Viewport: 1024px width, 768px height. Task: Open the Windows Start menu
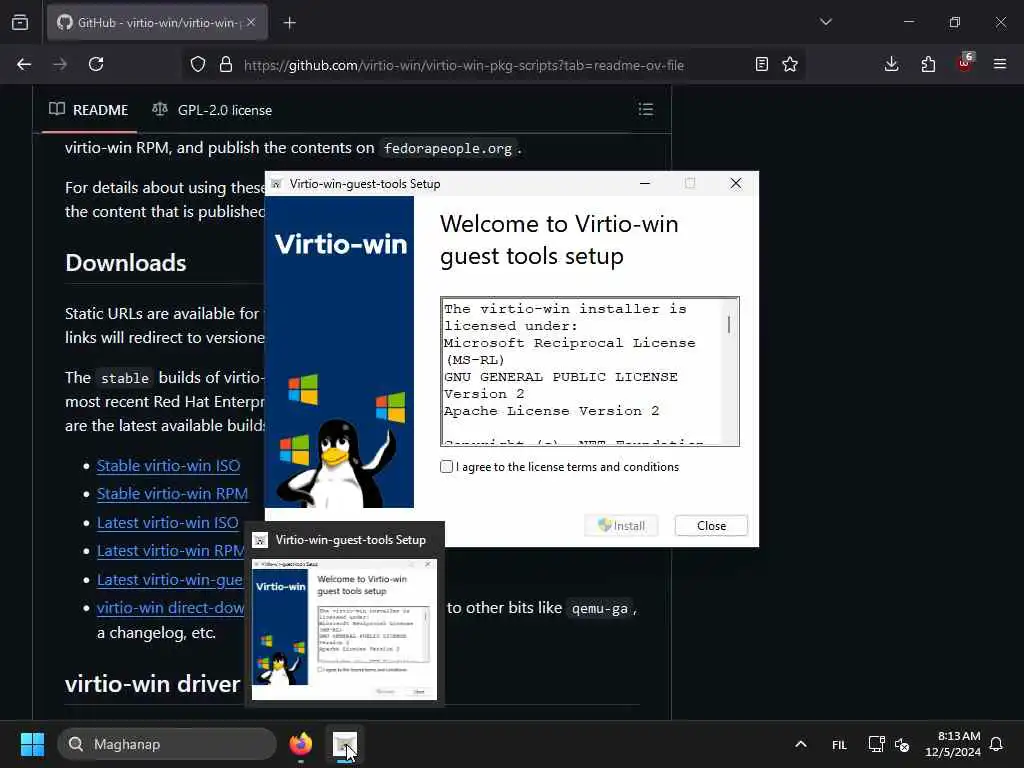pos(32,744)
